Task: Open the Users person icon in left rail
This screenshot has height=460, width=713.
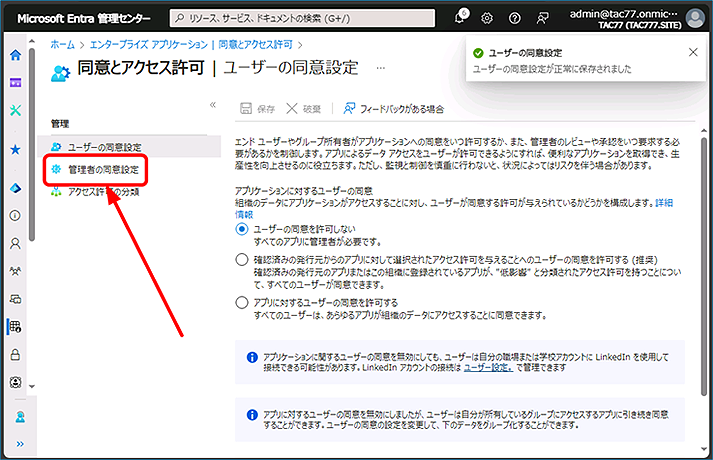Action: pyautogui.click(x=15, y=244)
